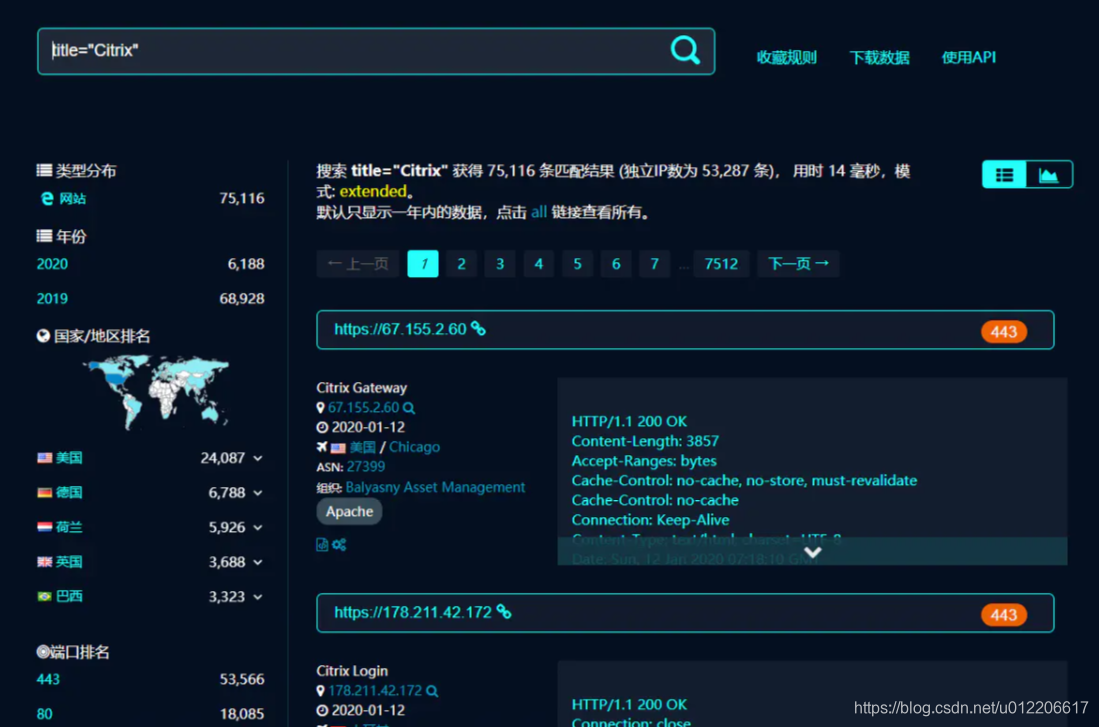This screenshot has width=1099, height=727.
Task: Click link icon beside https://67.155.2.60
Action: [479, 329]
